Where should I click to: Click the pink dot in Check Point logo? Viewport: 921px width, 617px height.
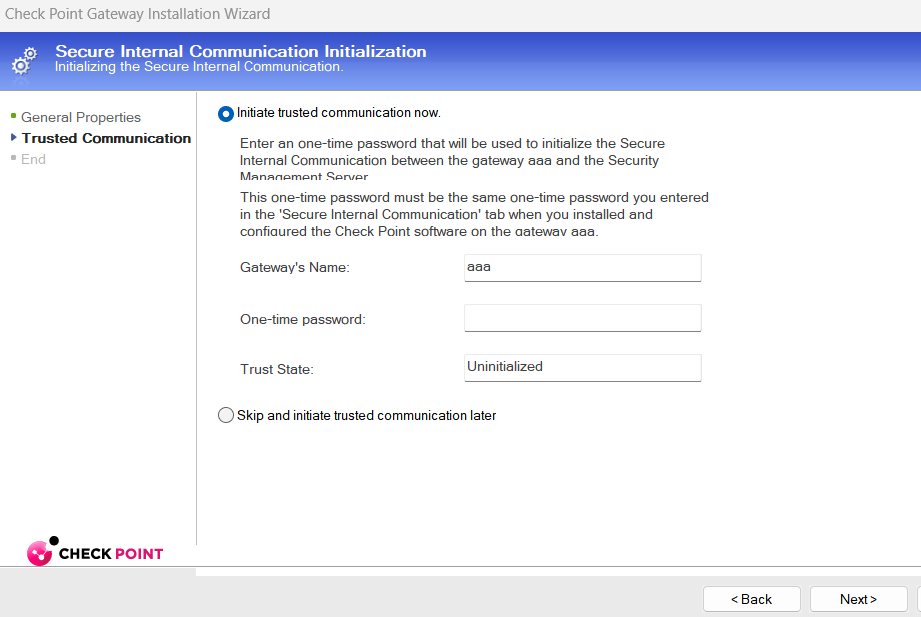[41, 553]
